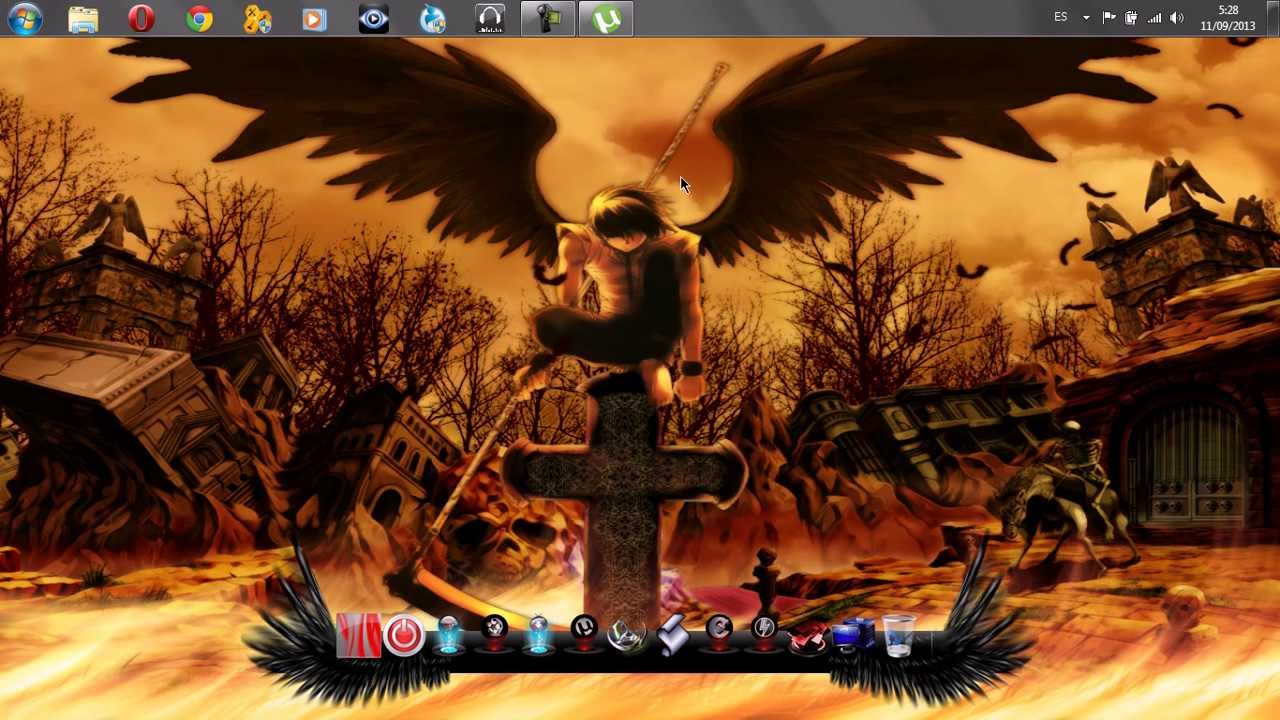1280x720 pixels.
Task: Open the volume speaker tray icon
Action: point(1177,18)
